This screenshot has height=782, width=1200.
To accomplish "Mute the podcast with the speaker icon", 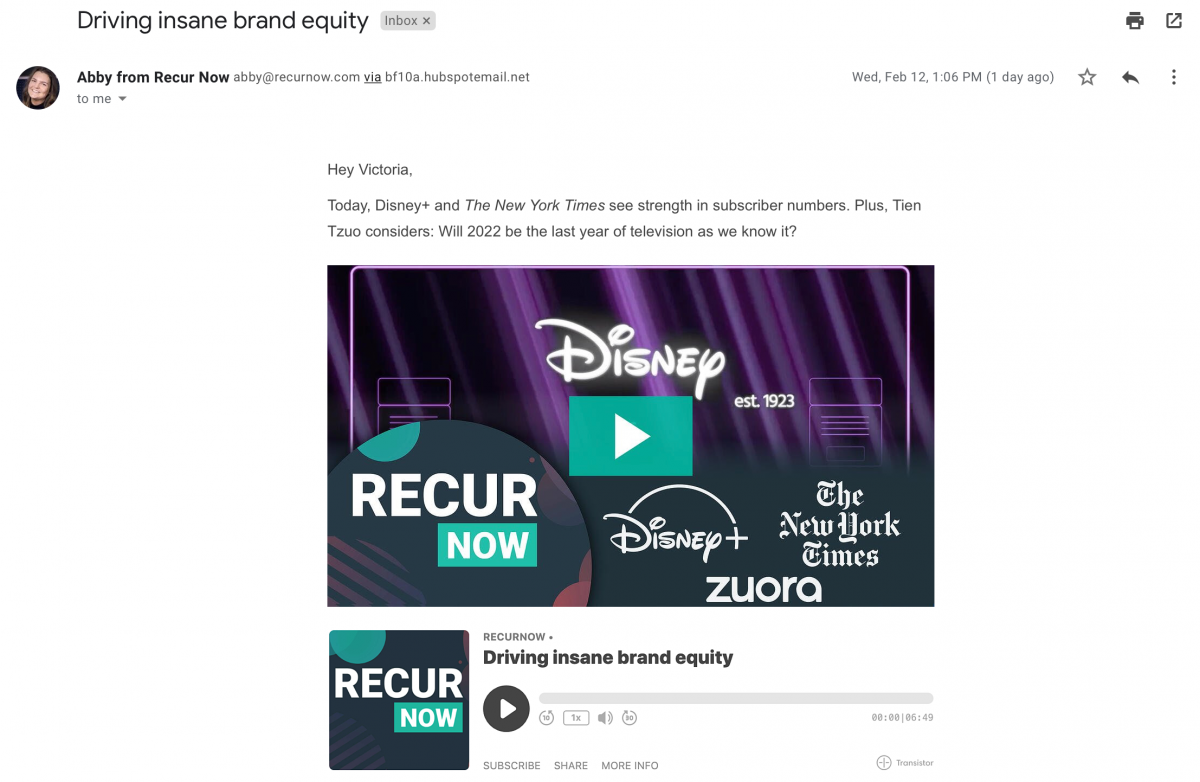I will [605, 717].
